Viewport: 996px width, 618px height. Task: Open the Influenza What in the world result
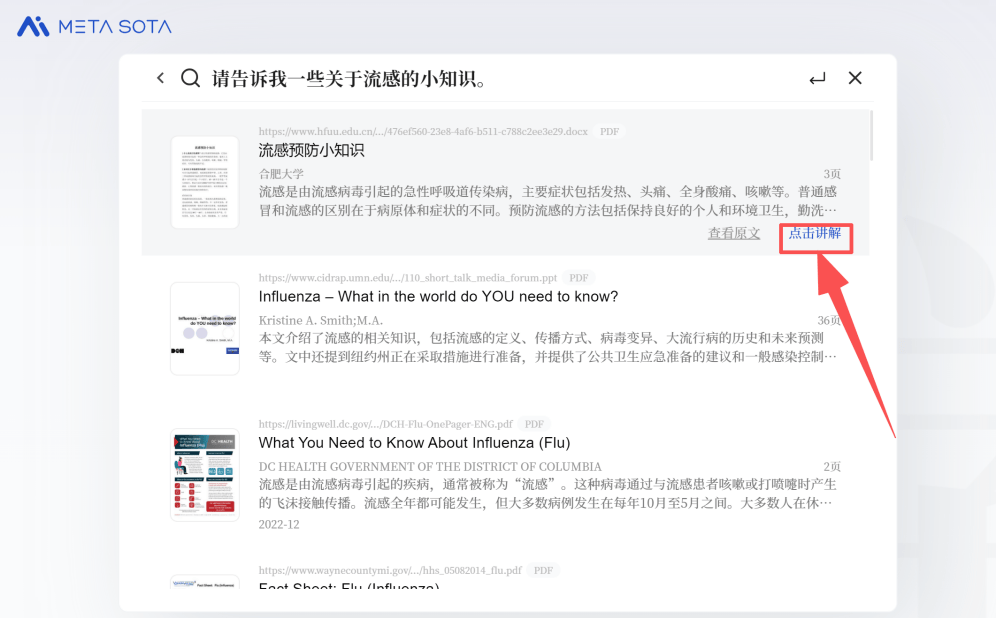[x=438, y=297]
